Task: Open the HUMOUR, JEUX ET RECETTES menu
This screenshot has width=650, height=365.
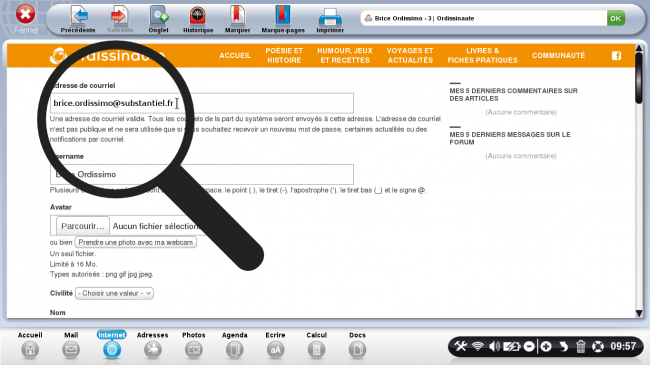Action: point(345,55)
